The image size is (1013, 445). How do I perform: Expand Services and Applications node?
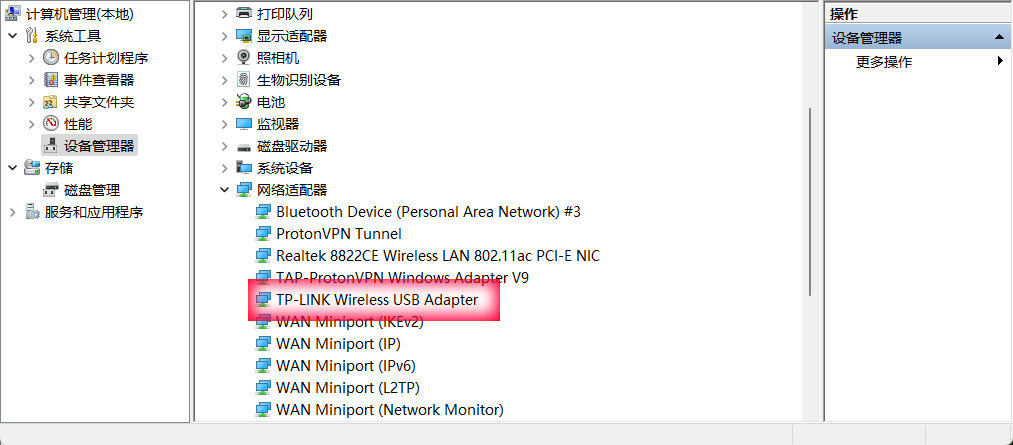[x=12, y=212]
